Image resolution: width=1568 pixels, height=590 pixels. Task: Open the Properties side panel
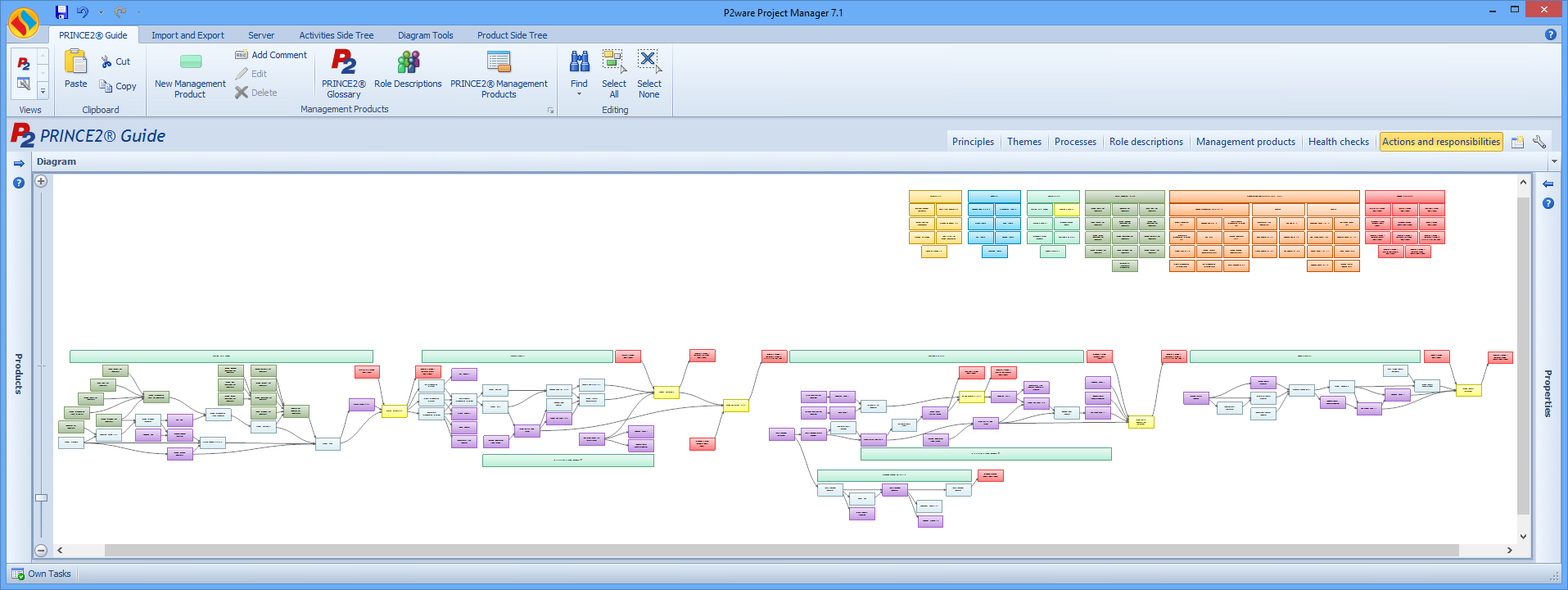[1548, 393]
